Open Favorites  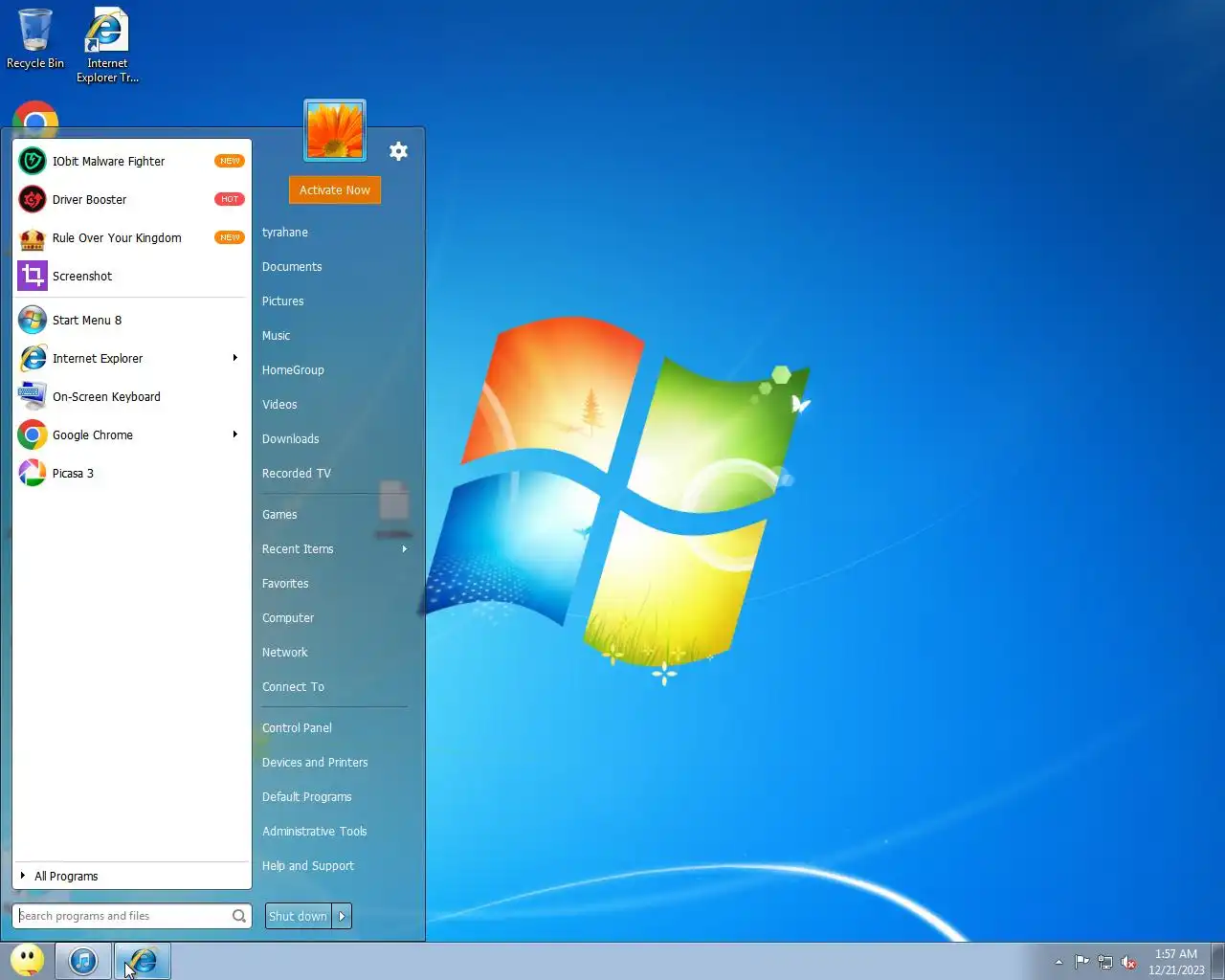tap(285, 583)
